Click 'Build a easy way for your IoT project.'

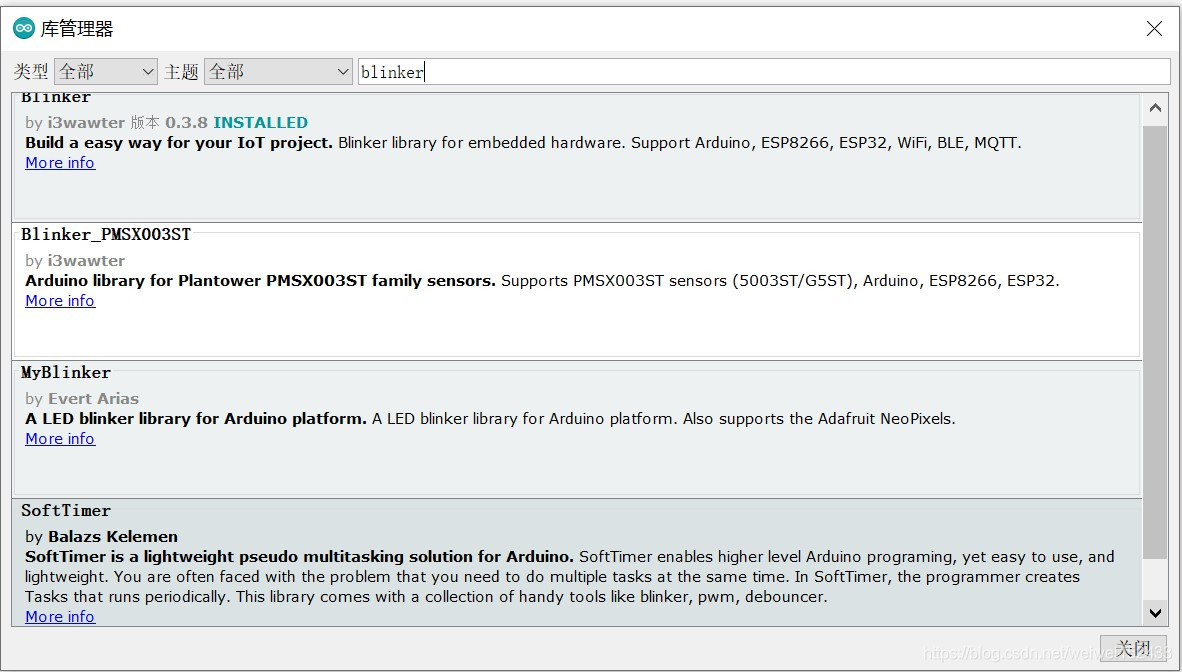click(179, 143)
